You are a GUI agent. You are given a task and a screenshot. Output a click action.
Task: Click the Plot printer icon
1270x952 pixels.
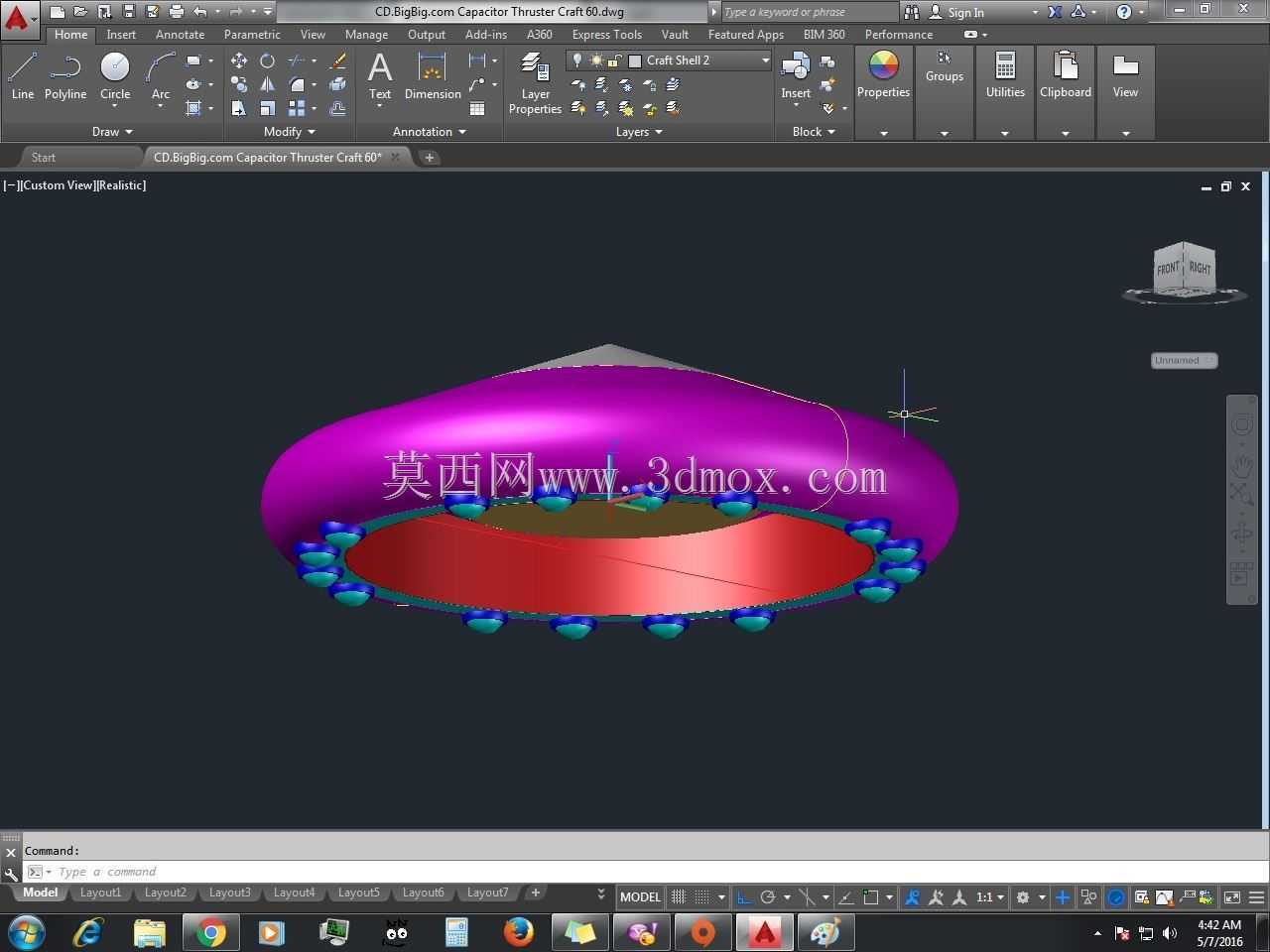[x=177, y=12]
